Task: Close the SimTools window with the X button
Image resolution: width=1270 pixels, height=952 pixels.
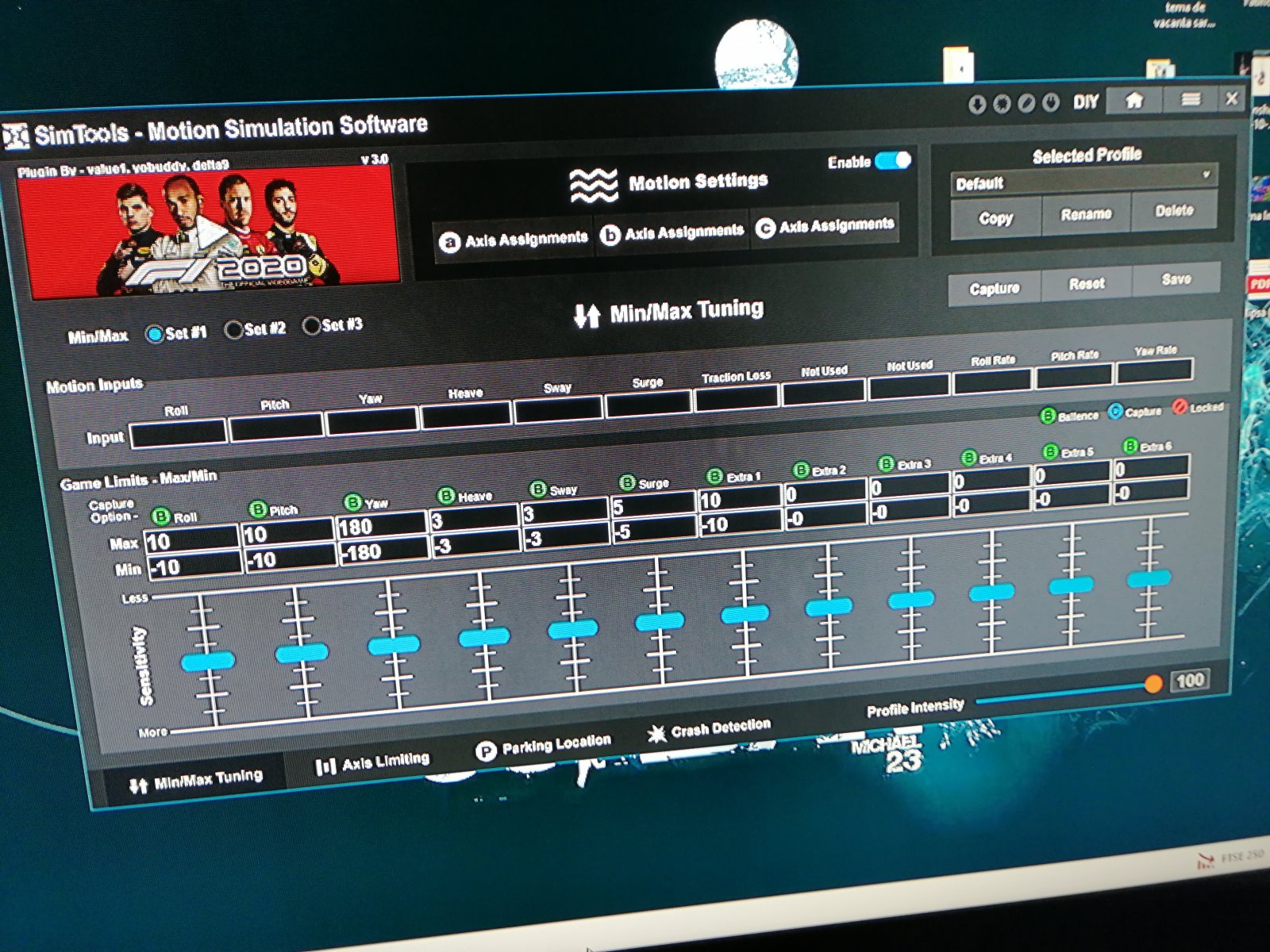Action: click(x=1231, y=98)
